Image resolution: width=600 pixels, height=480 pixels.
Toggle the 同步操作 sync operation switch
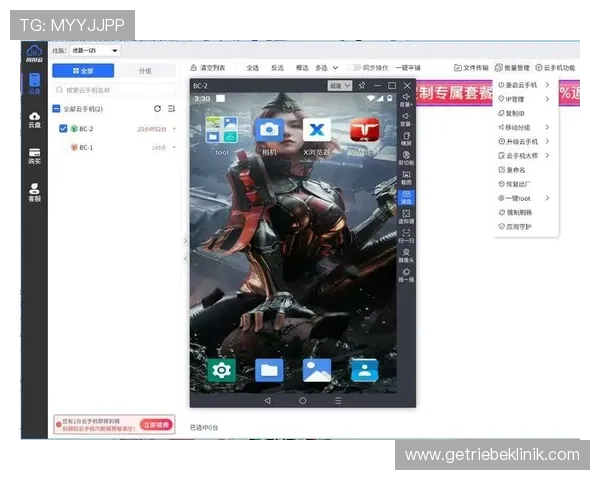[x=354, y=68]
